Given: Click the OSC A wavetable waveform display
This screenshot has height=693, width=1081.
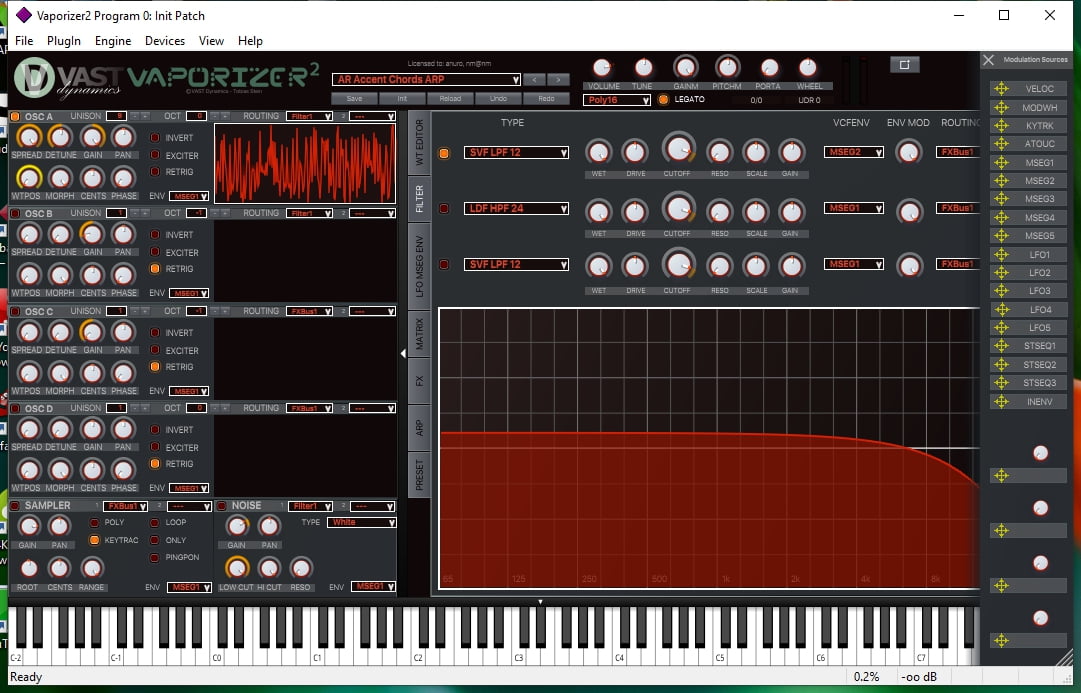Looking at the screenshot, I should [x=305, y=163].
